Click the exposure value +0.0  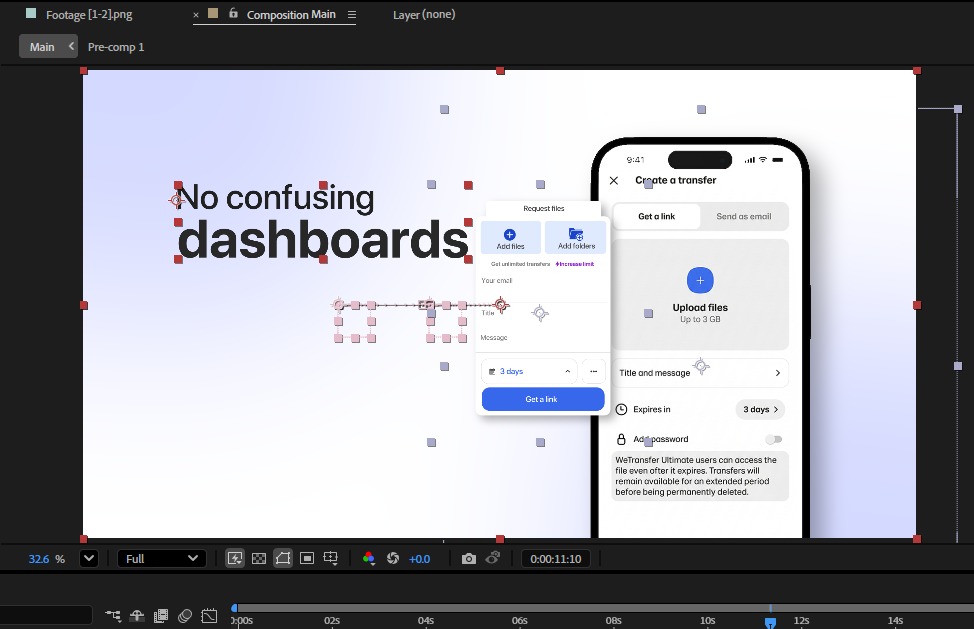(419, 559)
